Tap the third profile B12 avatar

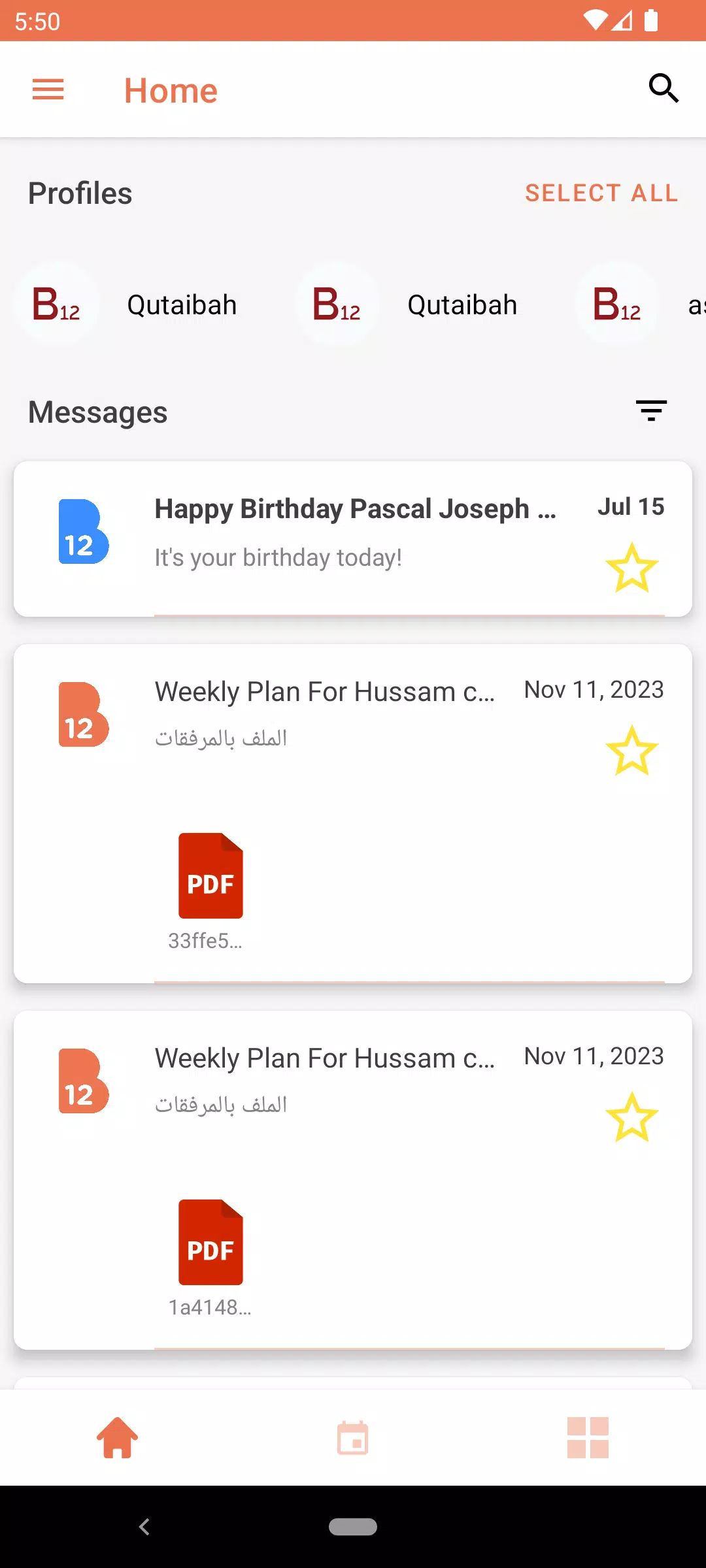616,304
